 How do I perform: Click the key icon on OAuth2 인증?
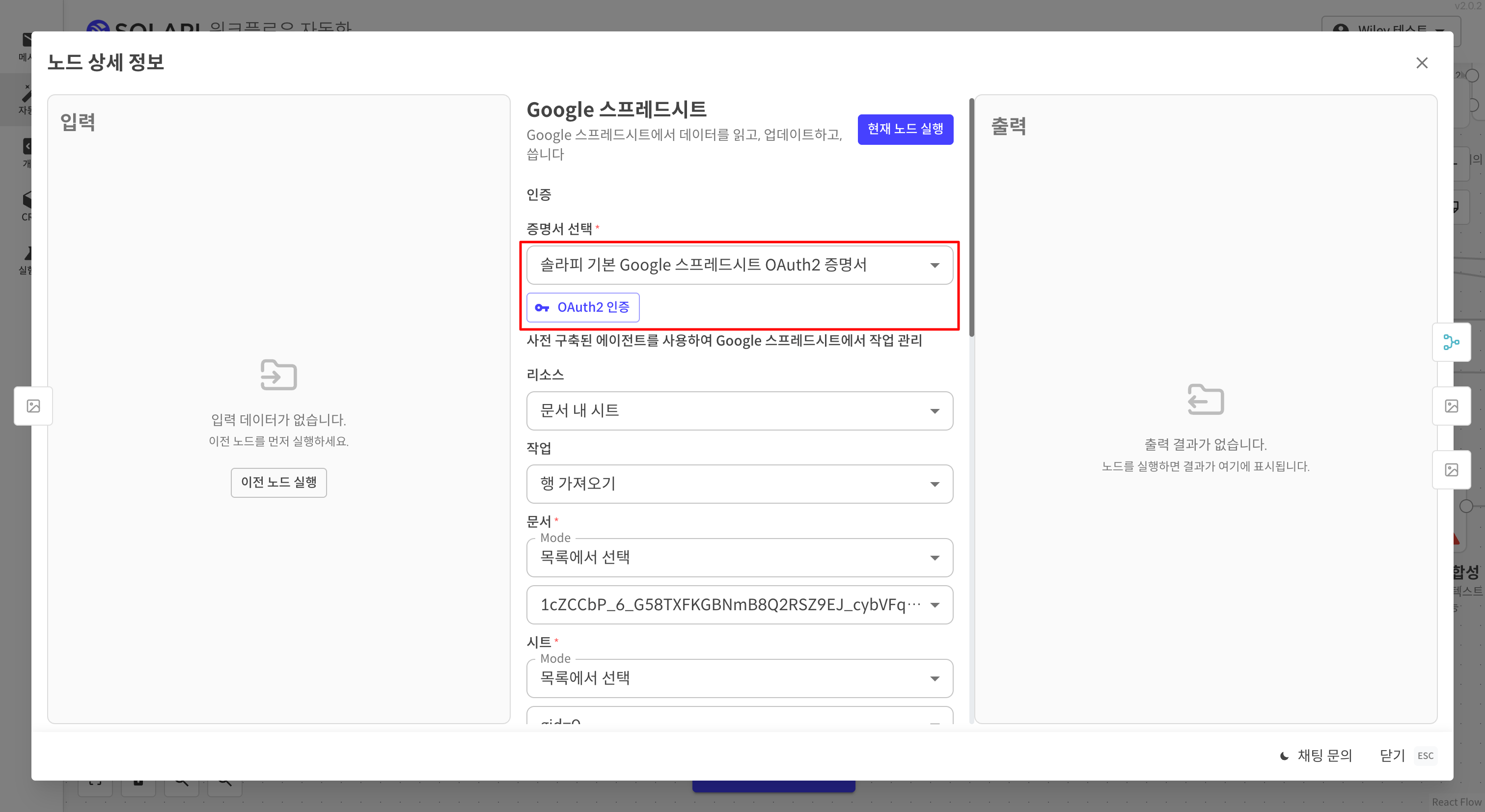click(541, 308)
